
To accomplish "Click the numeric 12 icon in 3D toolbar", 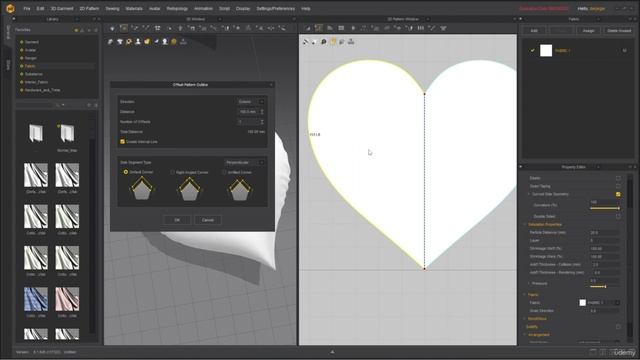I will [157, 28].
